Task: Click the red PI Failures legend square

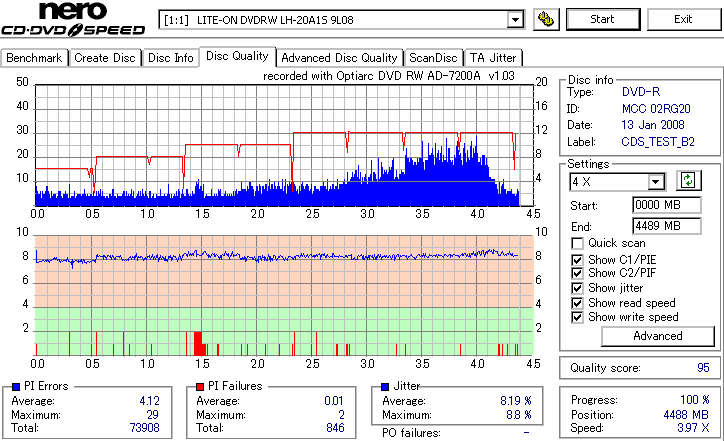Action: [200, 387]
